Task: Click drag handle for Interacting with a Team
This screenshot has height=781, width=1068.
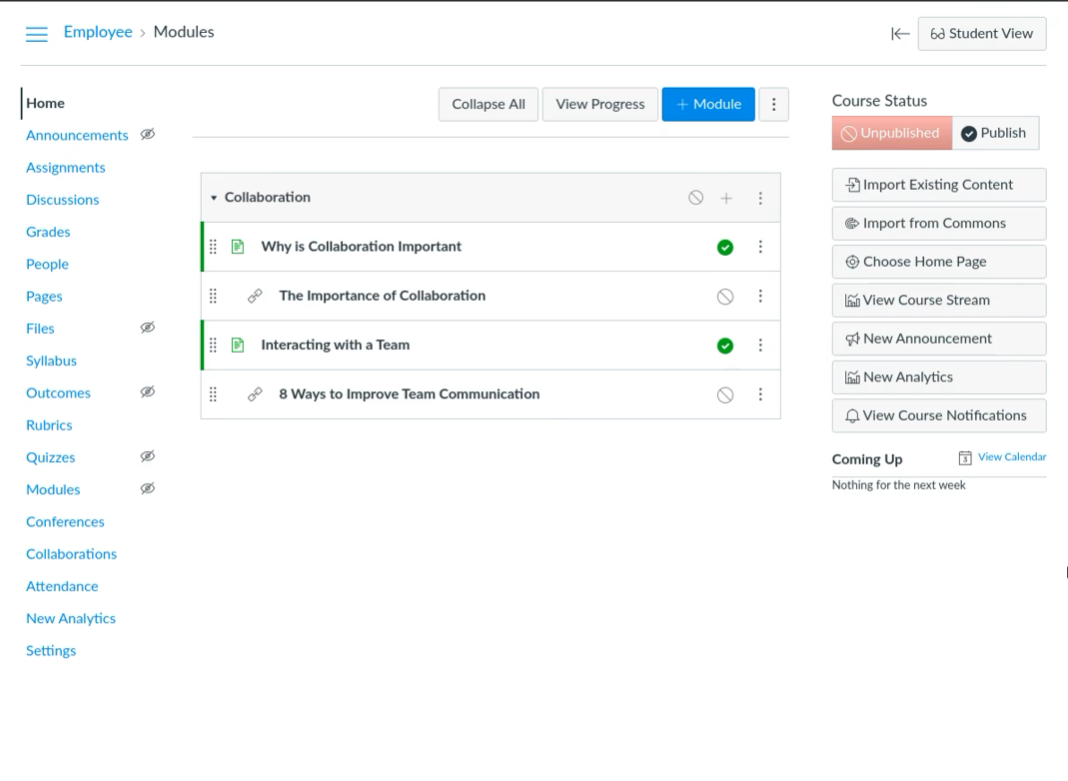Action: 213,345
